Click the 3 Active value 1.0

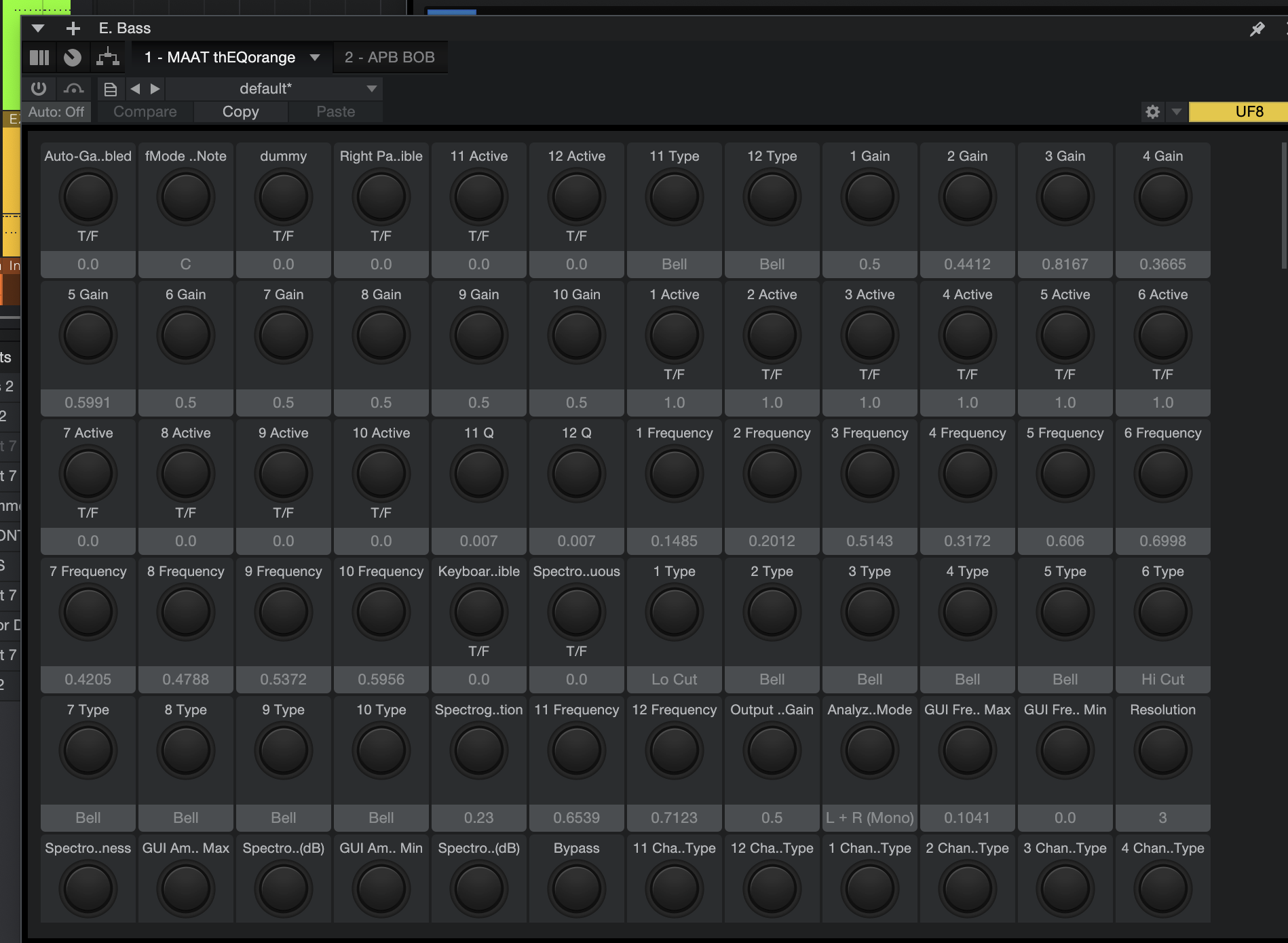[x=870, y=403]
